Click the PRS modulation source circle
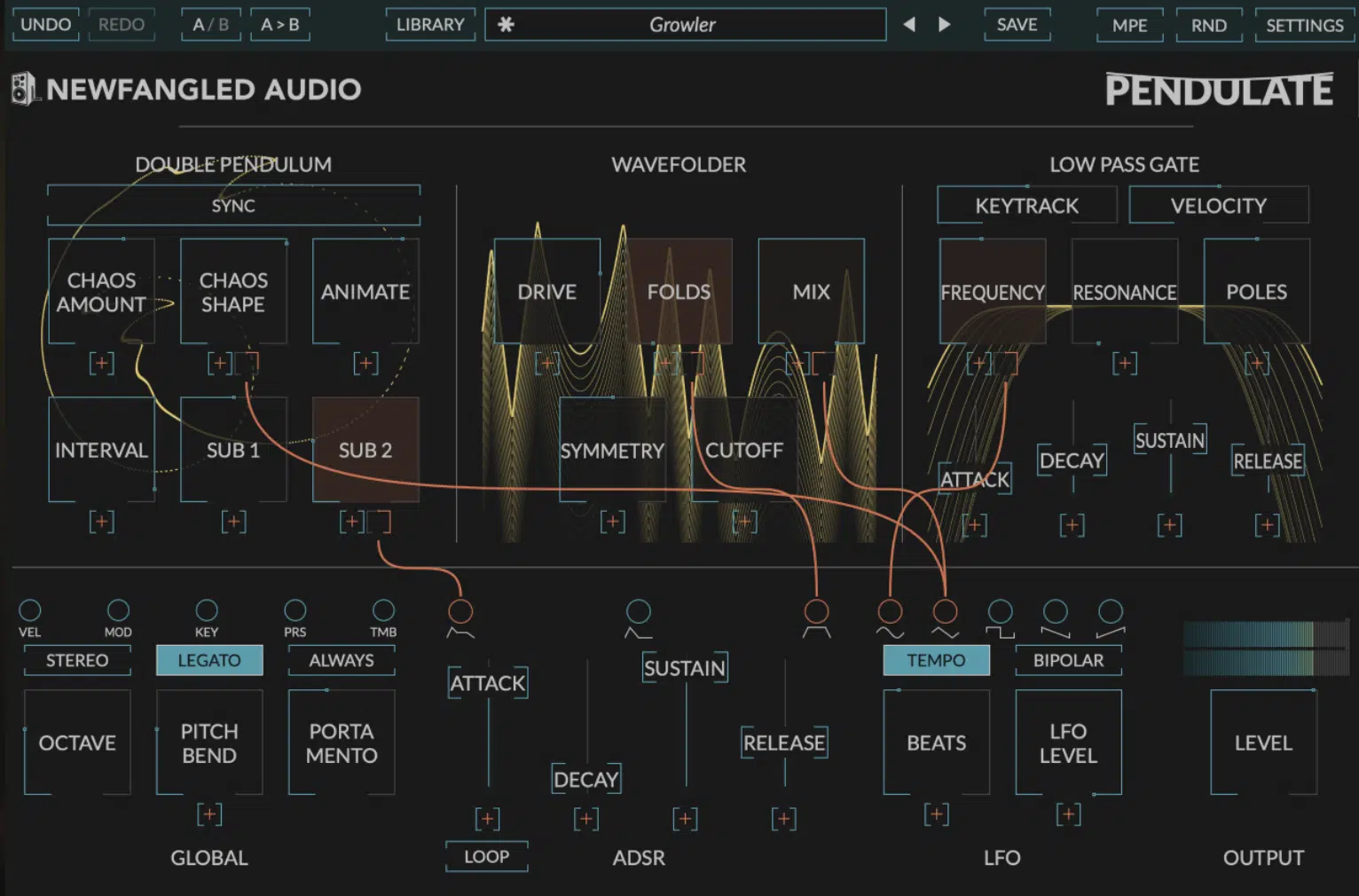Screen dimensions: 1359x896 295,610
